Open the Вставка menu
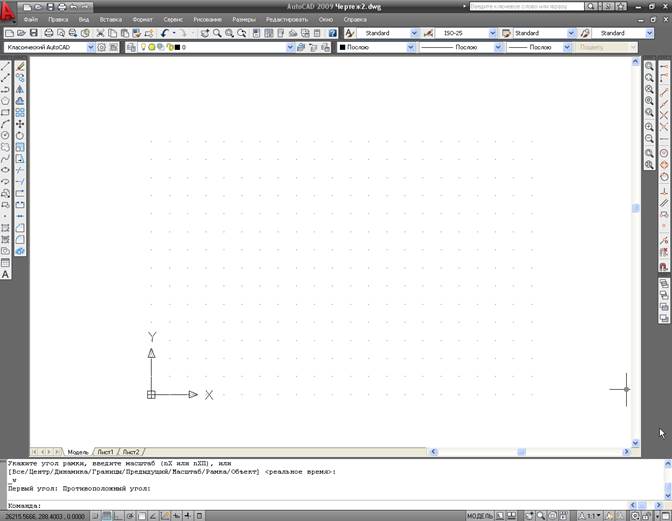 111,20
